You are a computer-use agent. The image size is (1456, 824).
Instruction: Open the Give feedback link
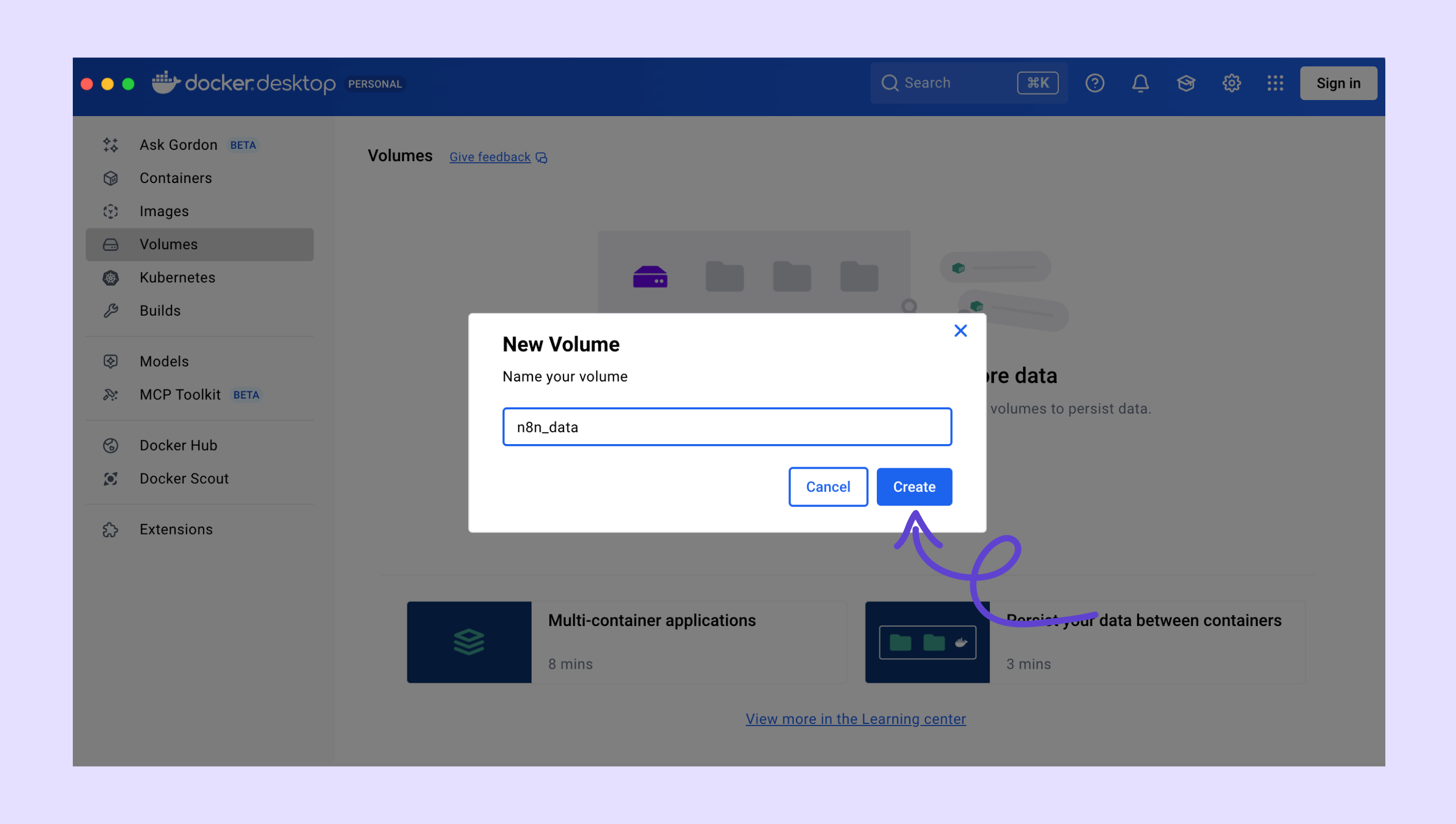pos(490,157)
